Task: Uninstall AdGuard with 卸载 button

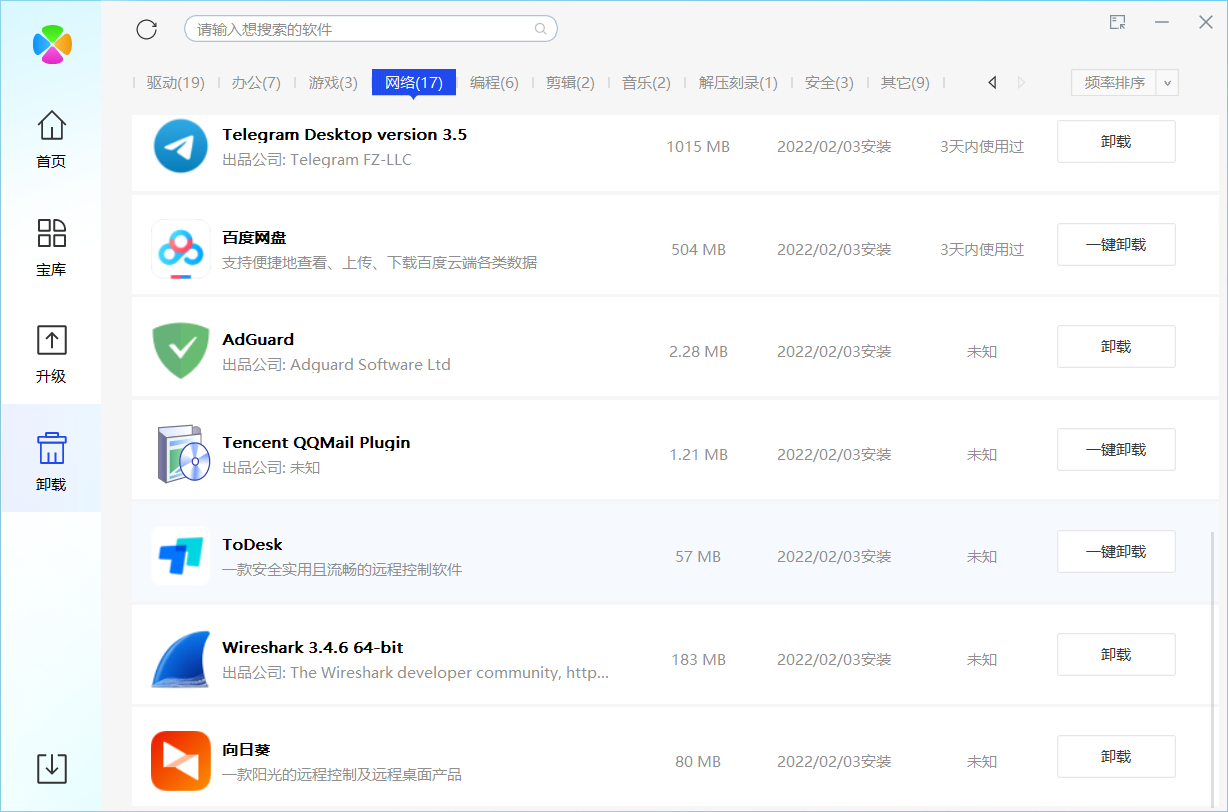Action: pyautogui.click(x=1116, y=346)
